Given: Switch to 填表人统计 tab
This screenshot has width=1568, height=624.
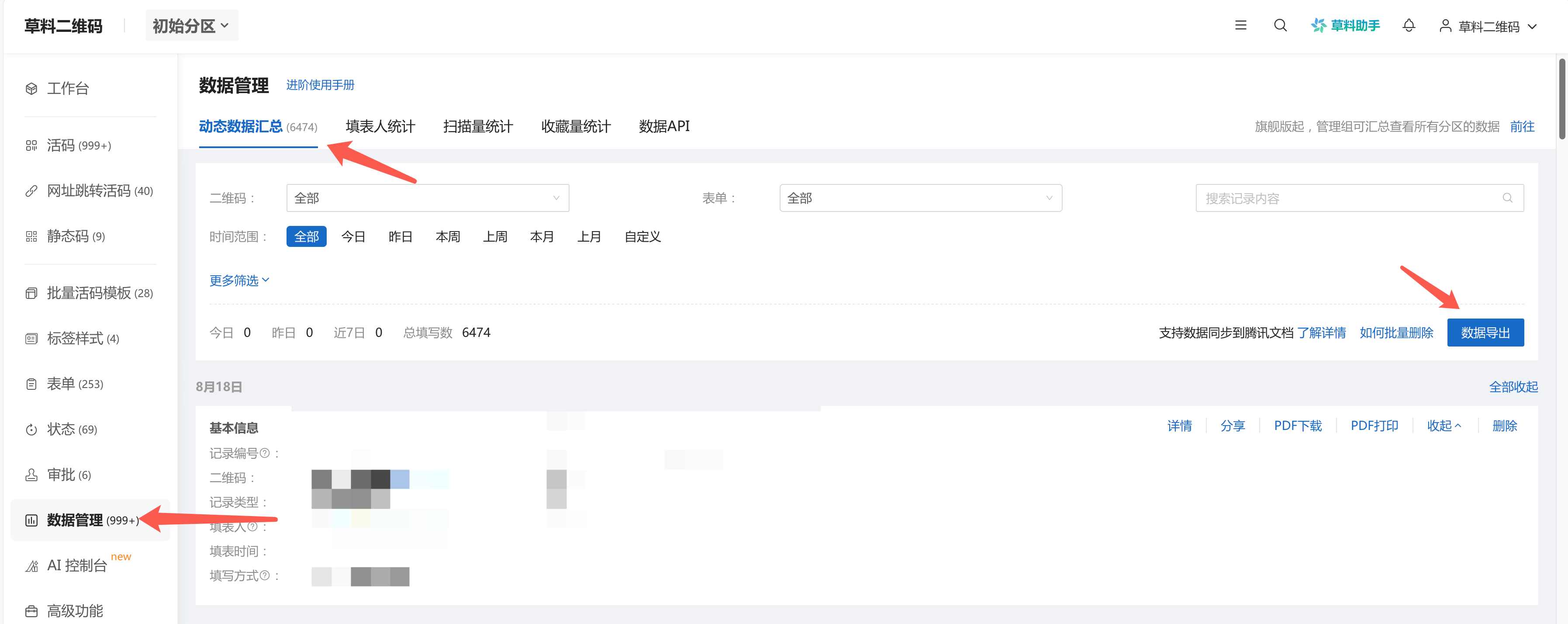Looking at the screenshot, I should (x=380, y=127).
